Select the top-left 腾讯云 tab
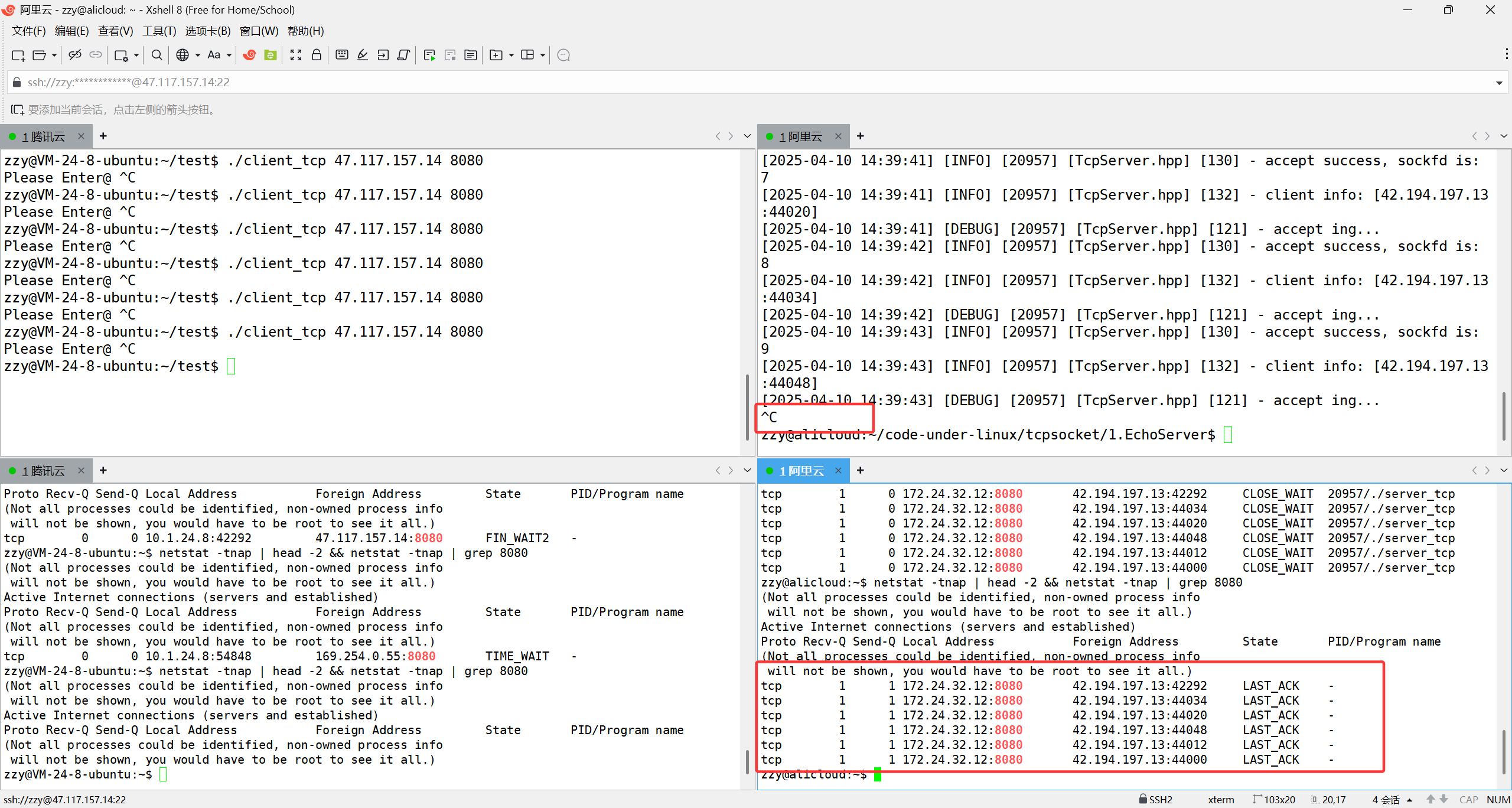 point(44,136)
